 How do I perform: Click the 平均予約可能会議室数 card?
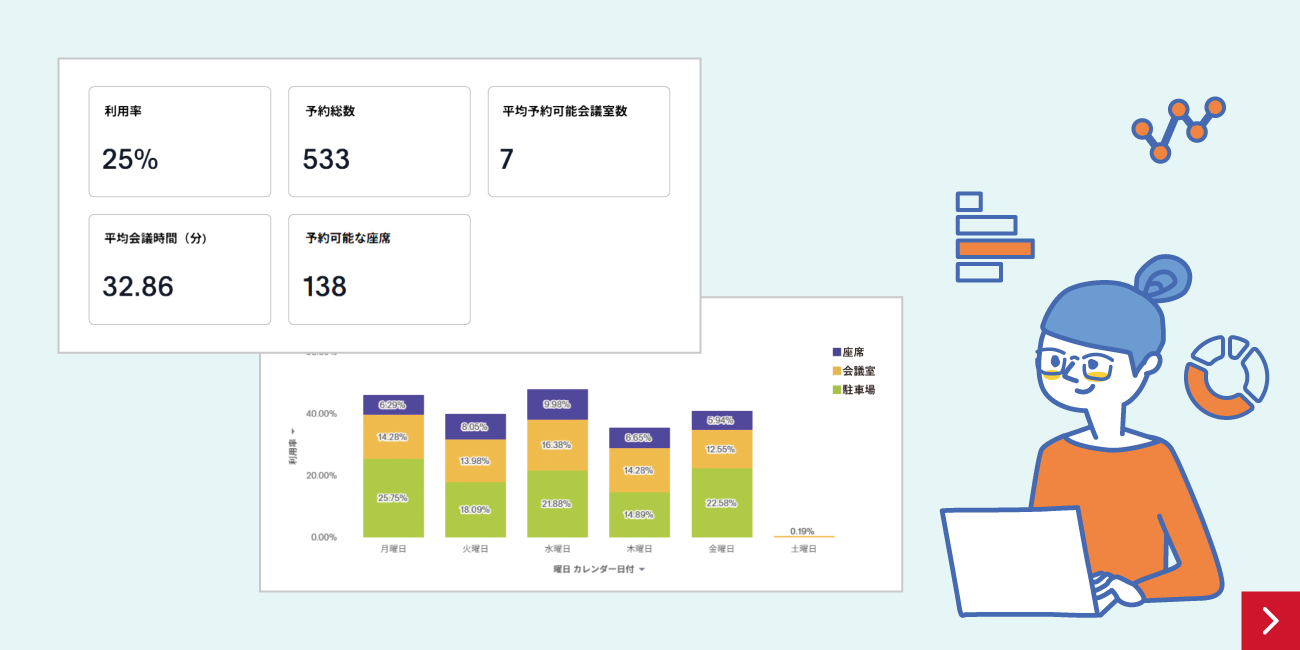(578, 141)
